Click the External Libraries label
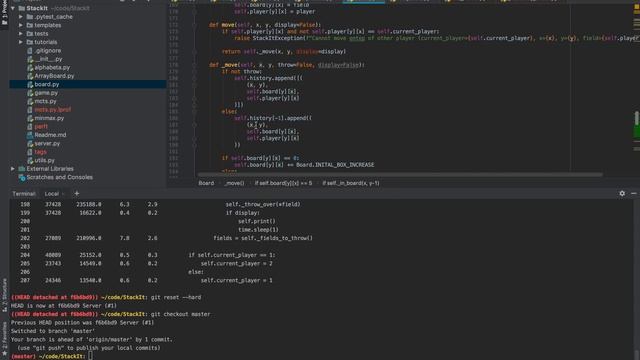The image size is (640, 360). pyautogui.click(x=50, y=169)
